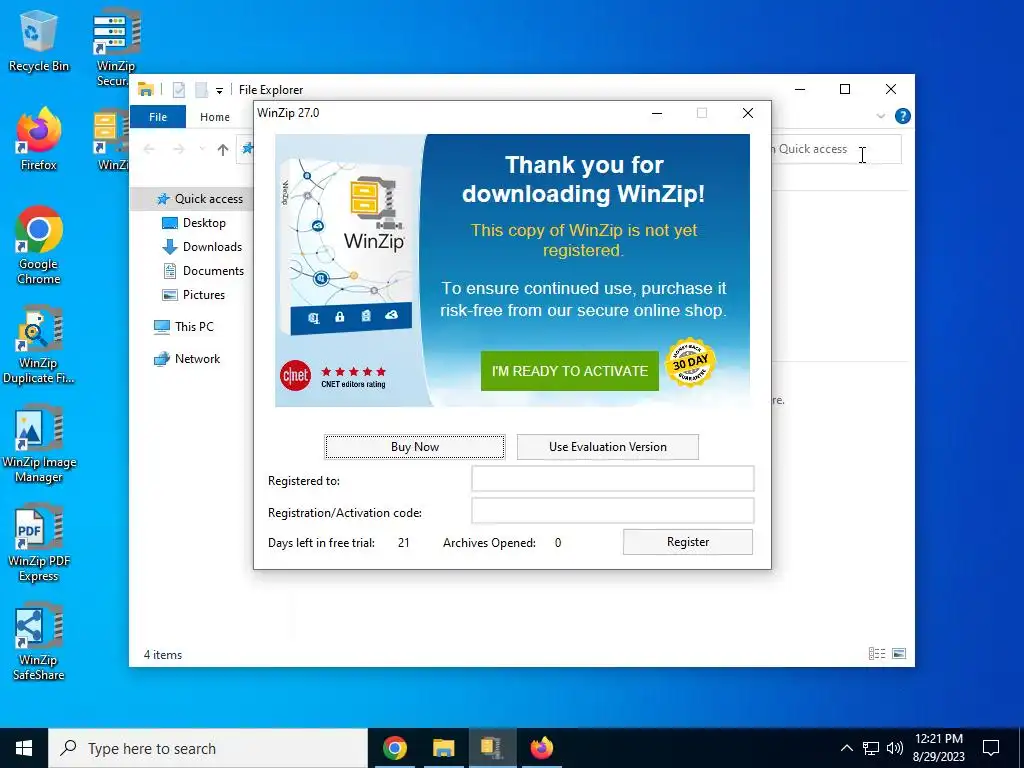Select Pictures in navigation pane

193,295
